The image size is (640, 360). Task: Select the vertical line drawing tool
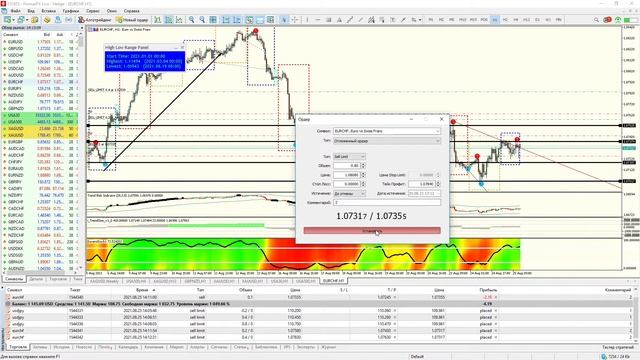[x=307, y=20]
